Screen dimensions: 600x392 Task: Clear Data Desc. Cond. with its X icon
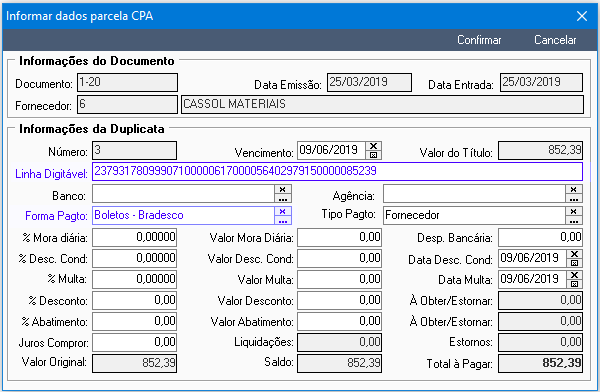574,254
